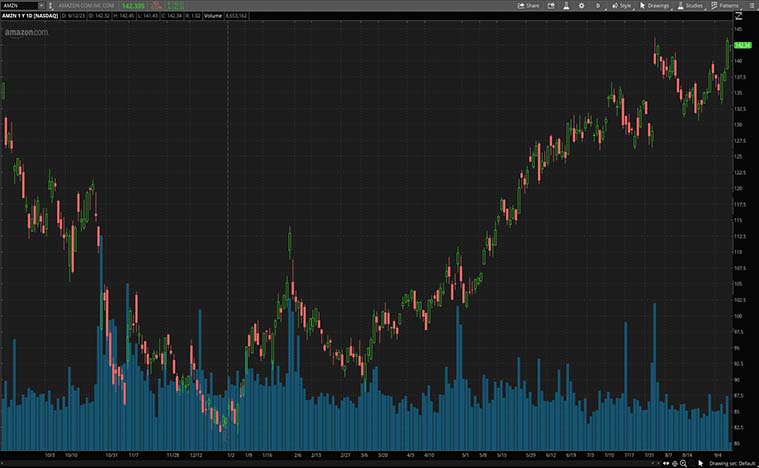Screen dimensions: 759x468
Task: Click the Volume study label in header
Action: (213, 16)
